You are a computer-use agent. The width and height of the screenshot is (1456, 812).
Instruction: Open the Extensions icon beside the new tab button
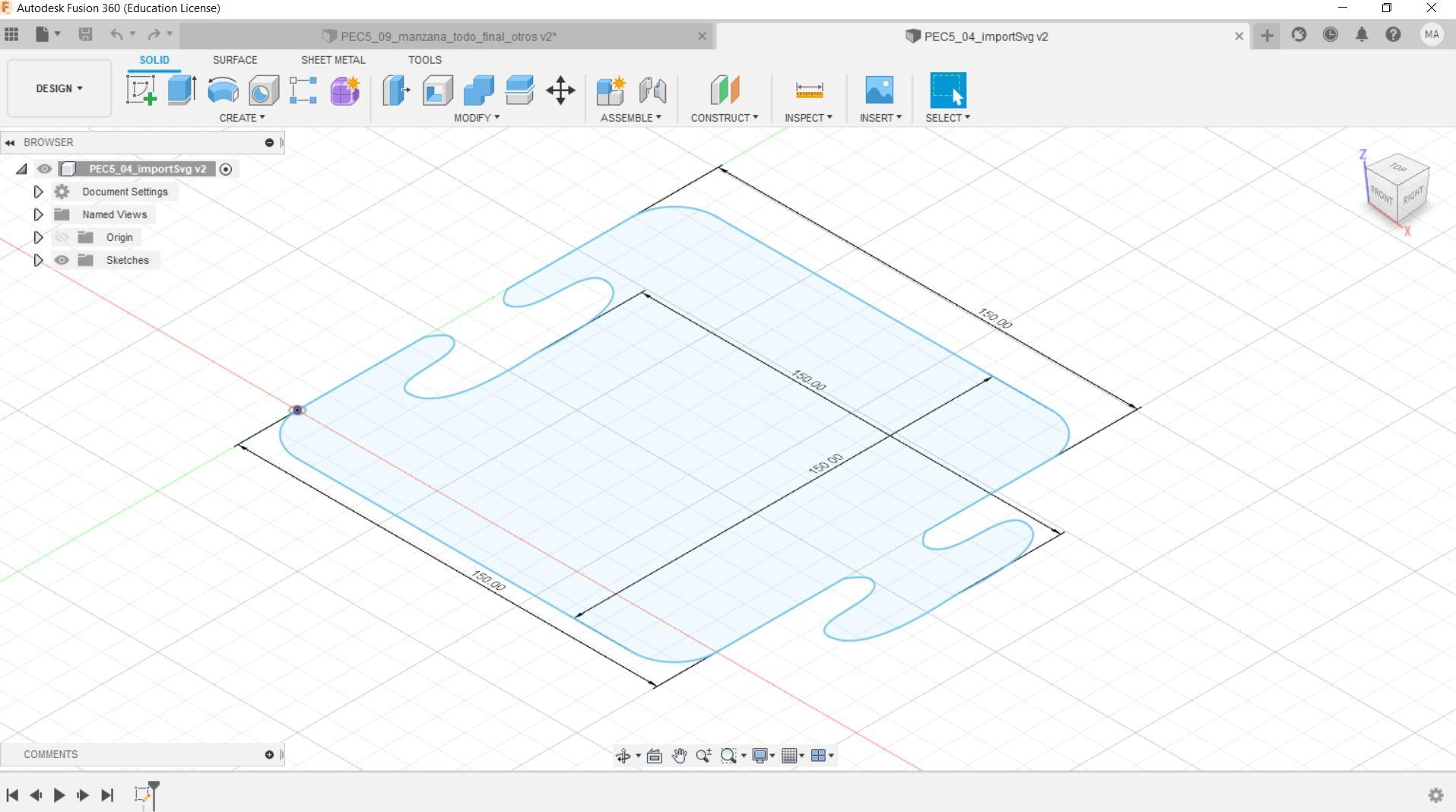tap(1299, 35)
